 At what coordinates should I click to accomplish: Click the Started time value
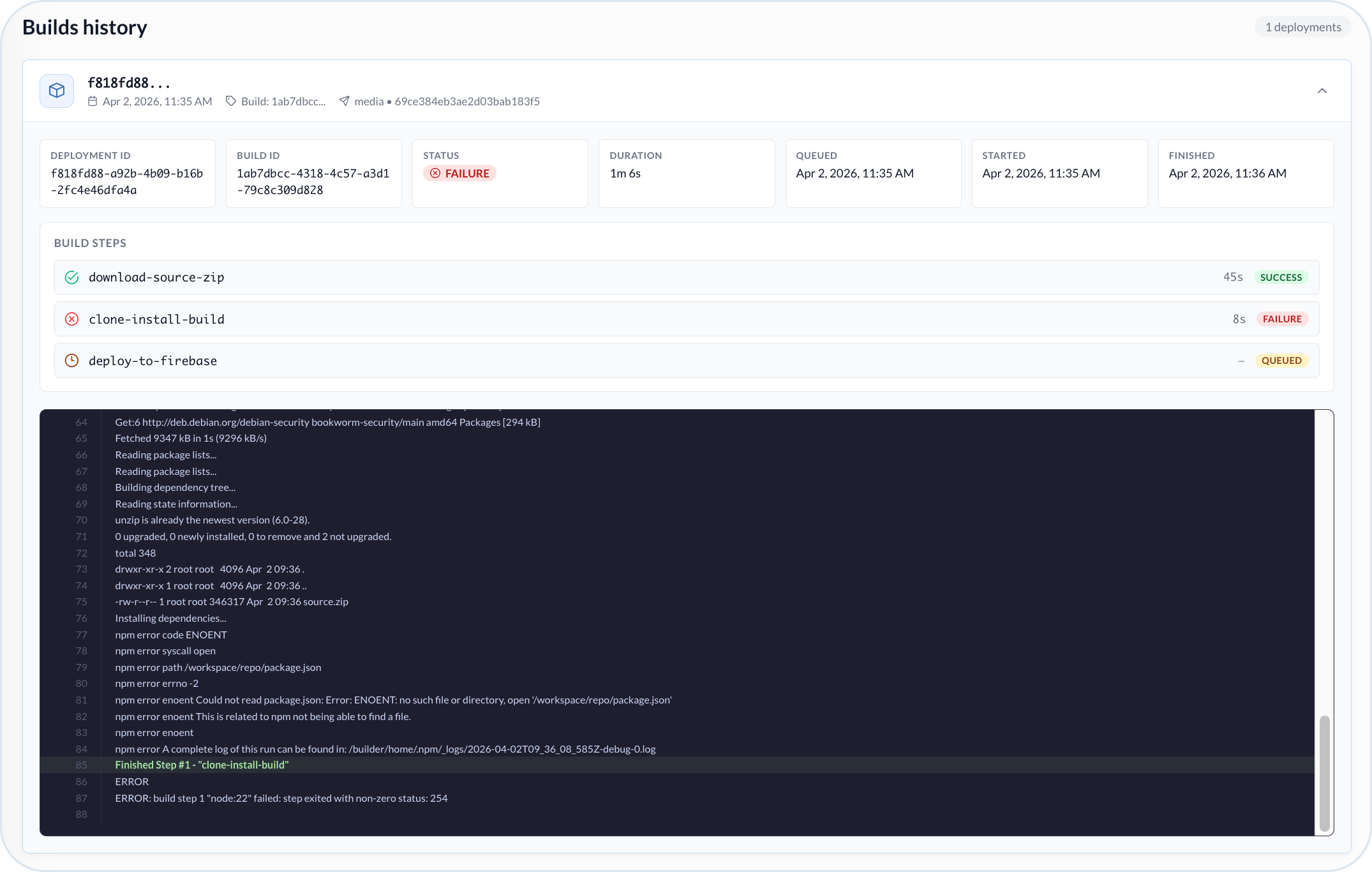point(1041,173)
